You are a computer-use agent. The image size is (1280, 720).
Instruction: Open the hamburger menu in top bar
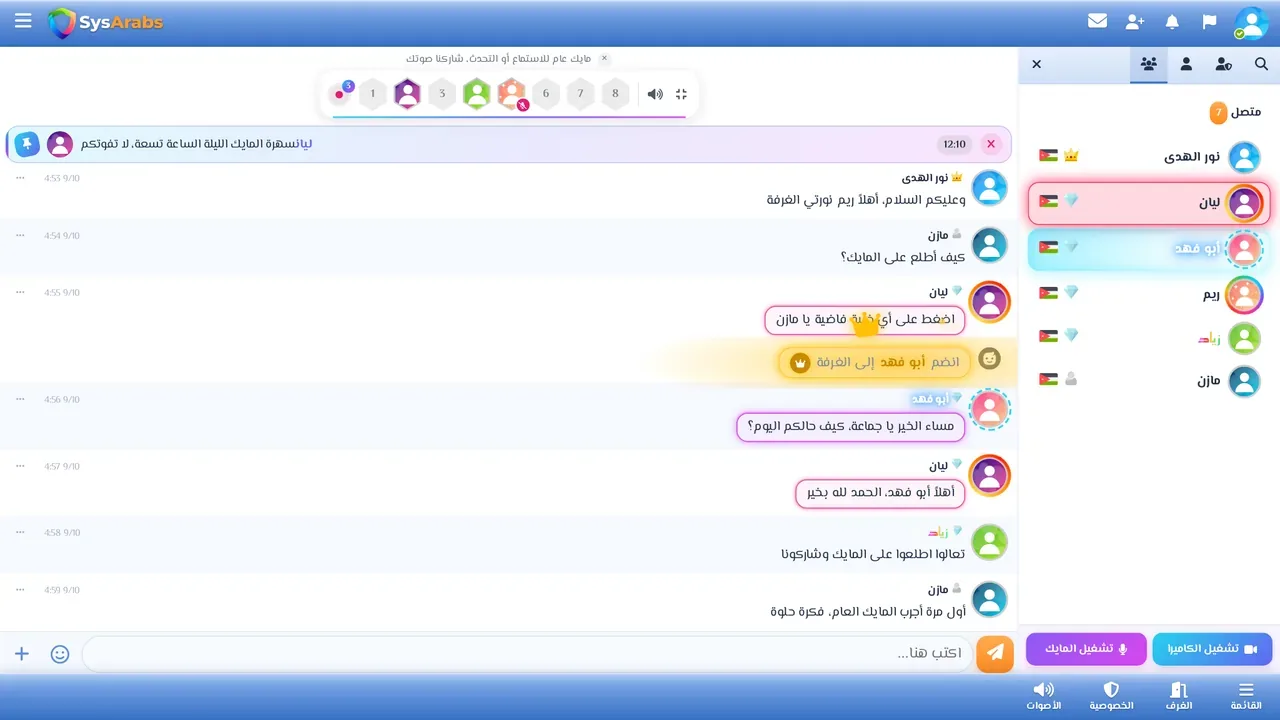(23, 21)
